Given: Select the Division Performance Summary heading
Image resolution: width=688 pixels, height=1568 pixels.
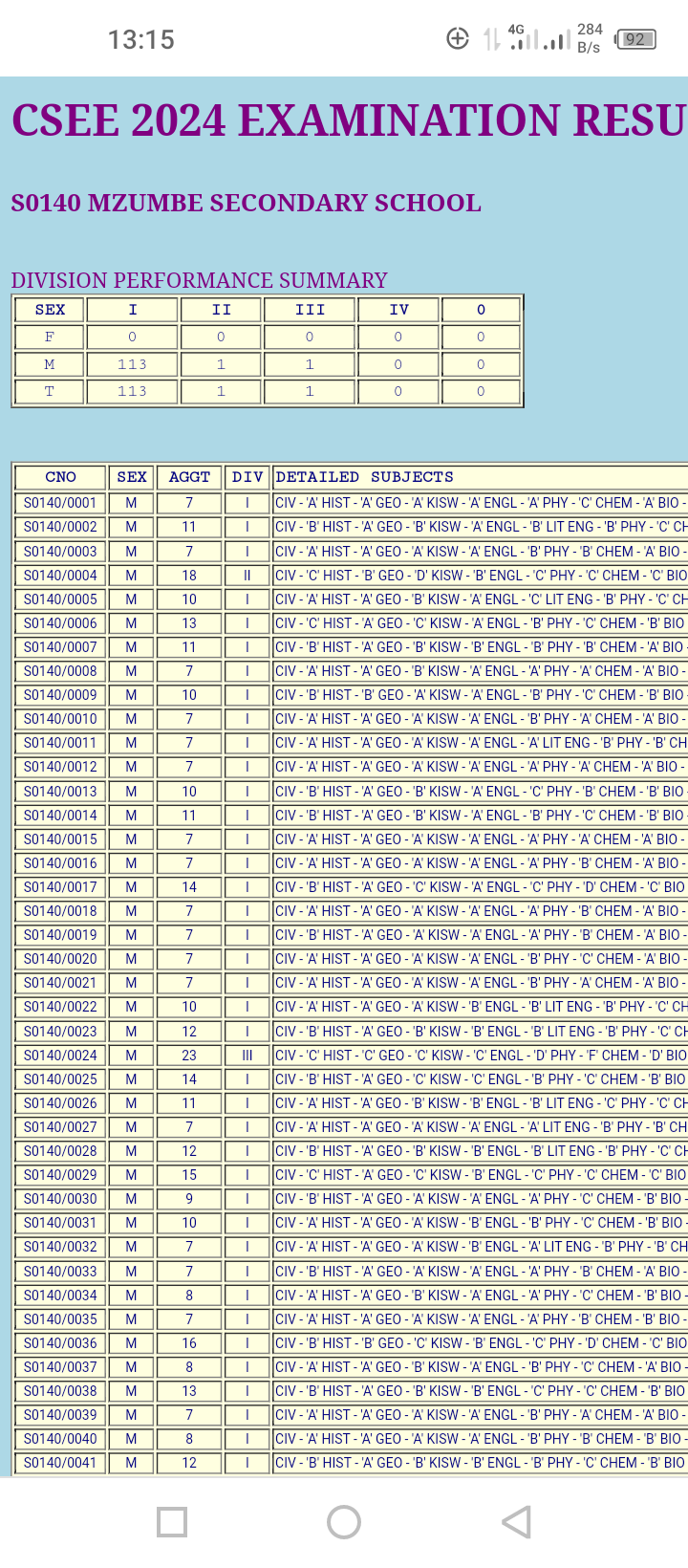Looking at the screenshot, I should [x=199, y=280].
